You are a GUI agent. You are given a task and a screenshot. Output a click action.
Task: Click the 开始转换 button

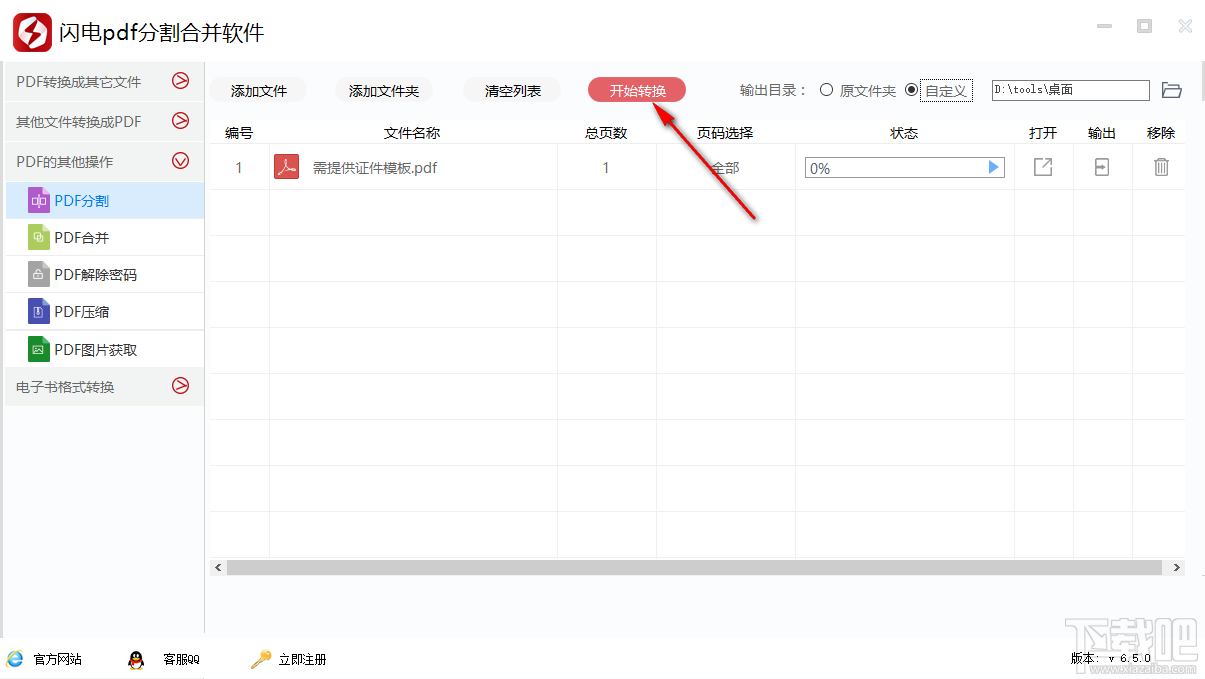637,89
